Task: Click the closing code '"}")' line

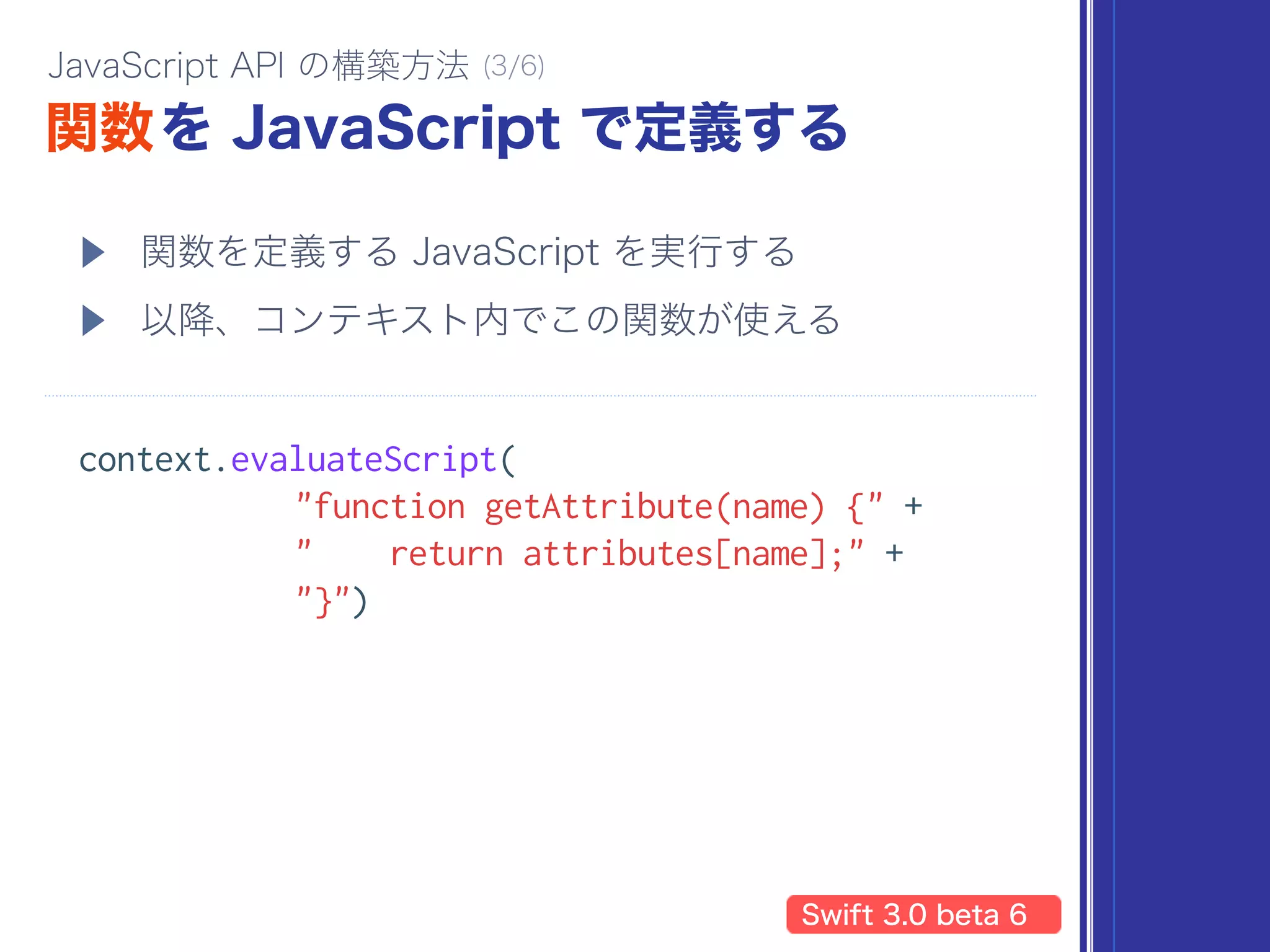Action: [x=332, y=601]
